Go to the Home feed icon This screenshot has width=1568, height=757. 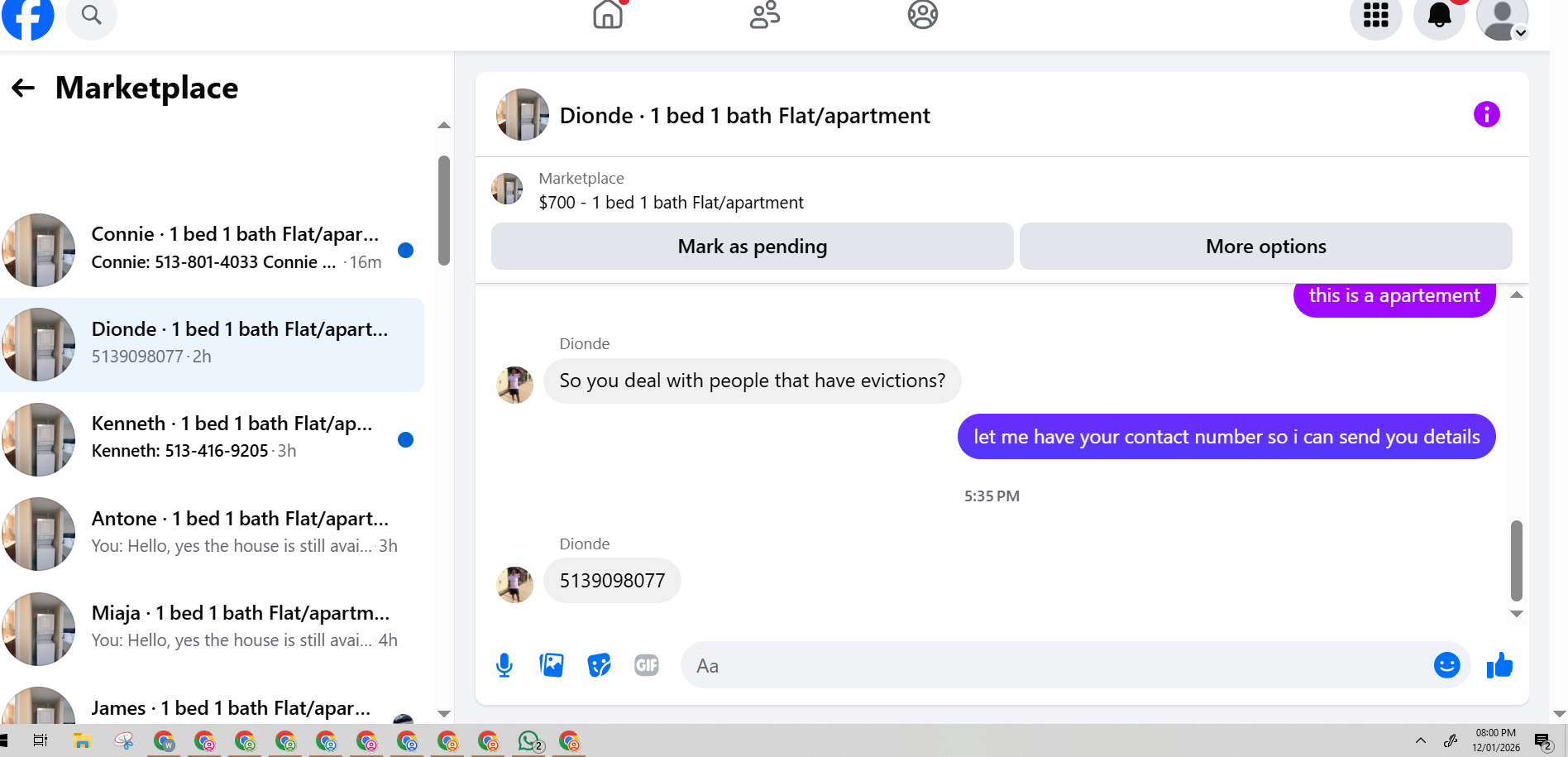[608, 14]
